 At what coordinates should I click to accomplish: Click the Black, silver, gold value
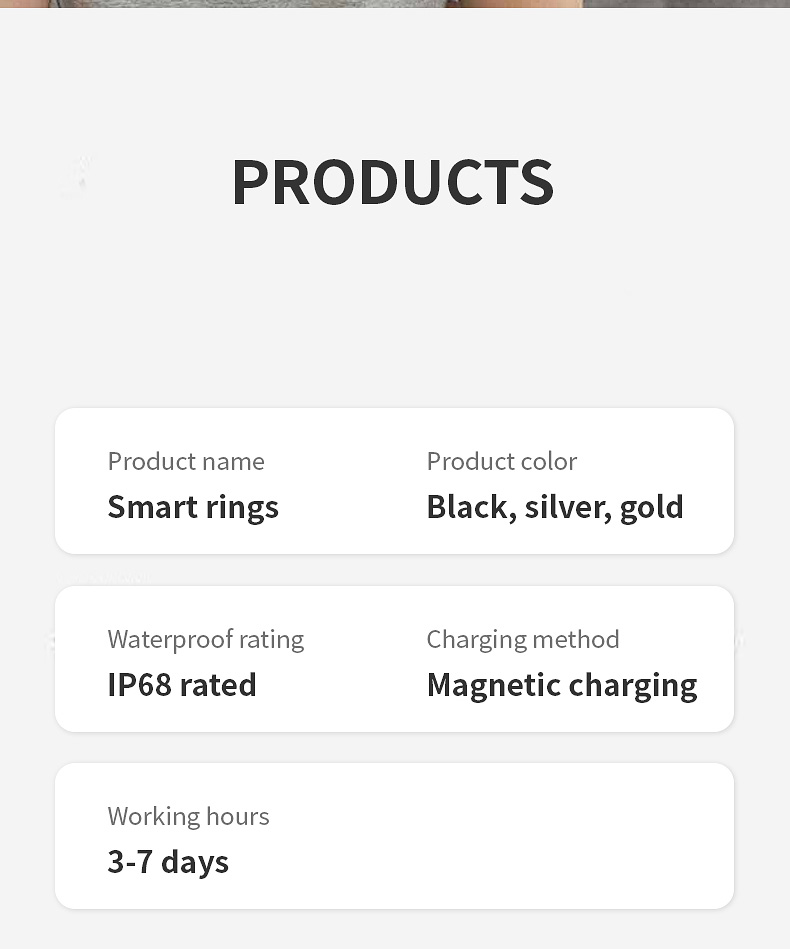555,507
